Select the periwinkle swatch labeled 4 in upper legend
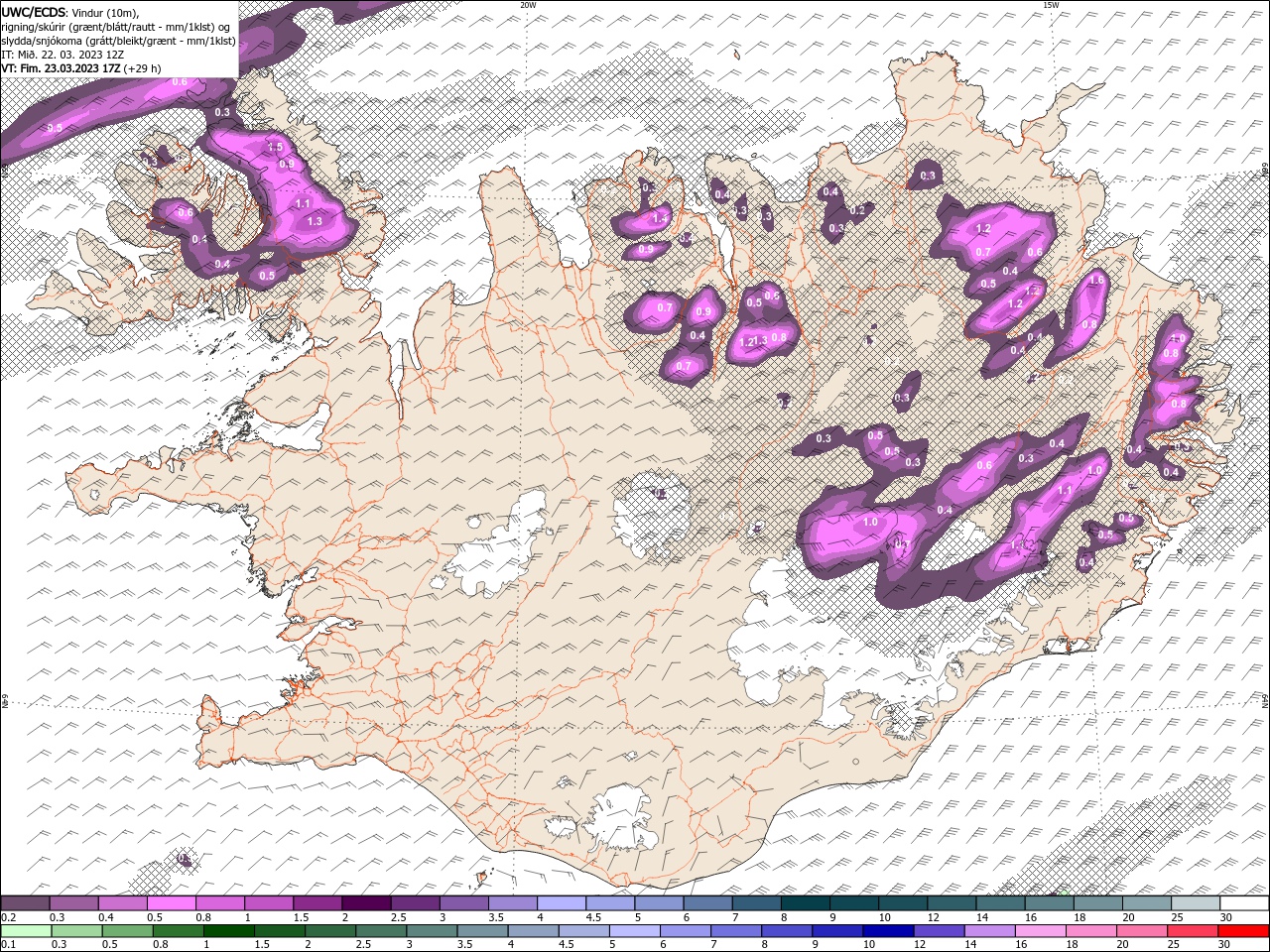The height and width of the screenshot is (952, 1270). (x=561, y=903)
